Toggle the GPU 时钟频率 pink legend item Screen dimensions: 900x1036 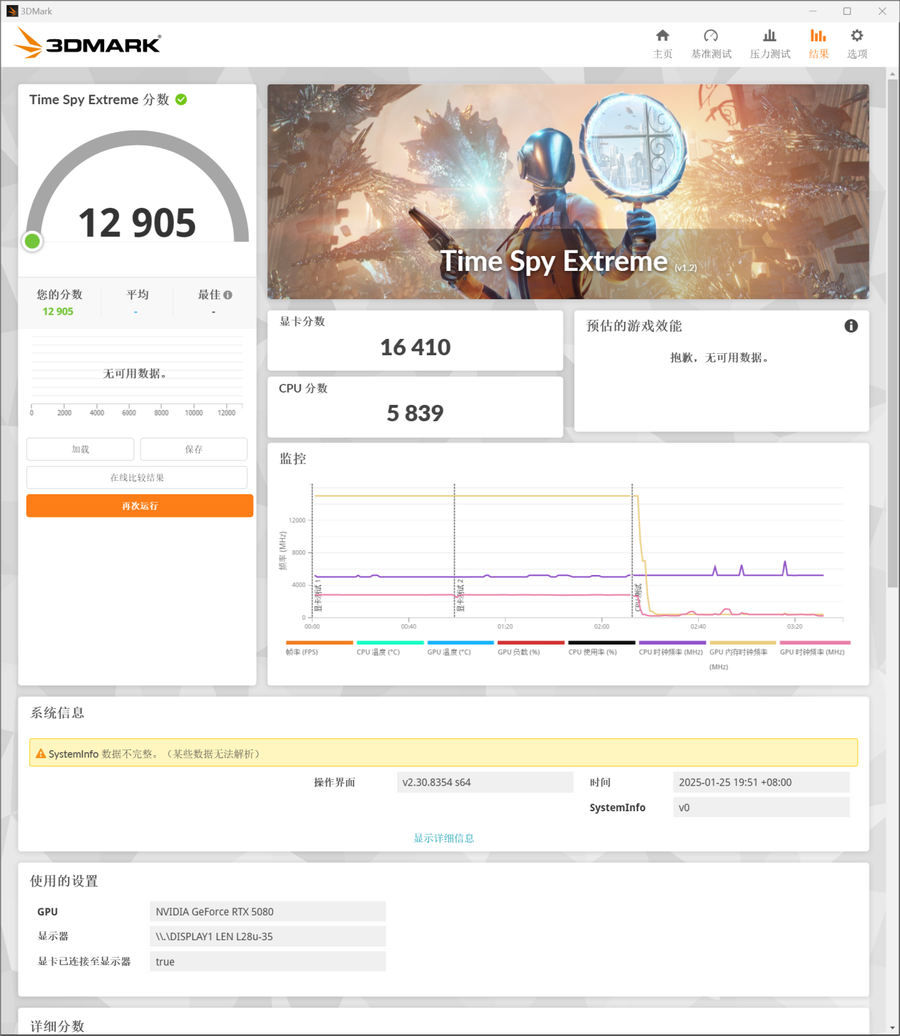click(x=815, y=648)
